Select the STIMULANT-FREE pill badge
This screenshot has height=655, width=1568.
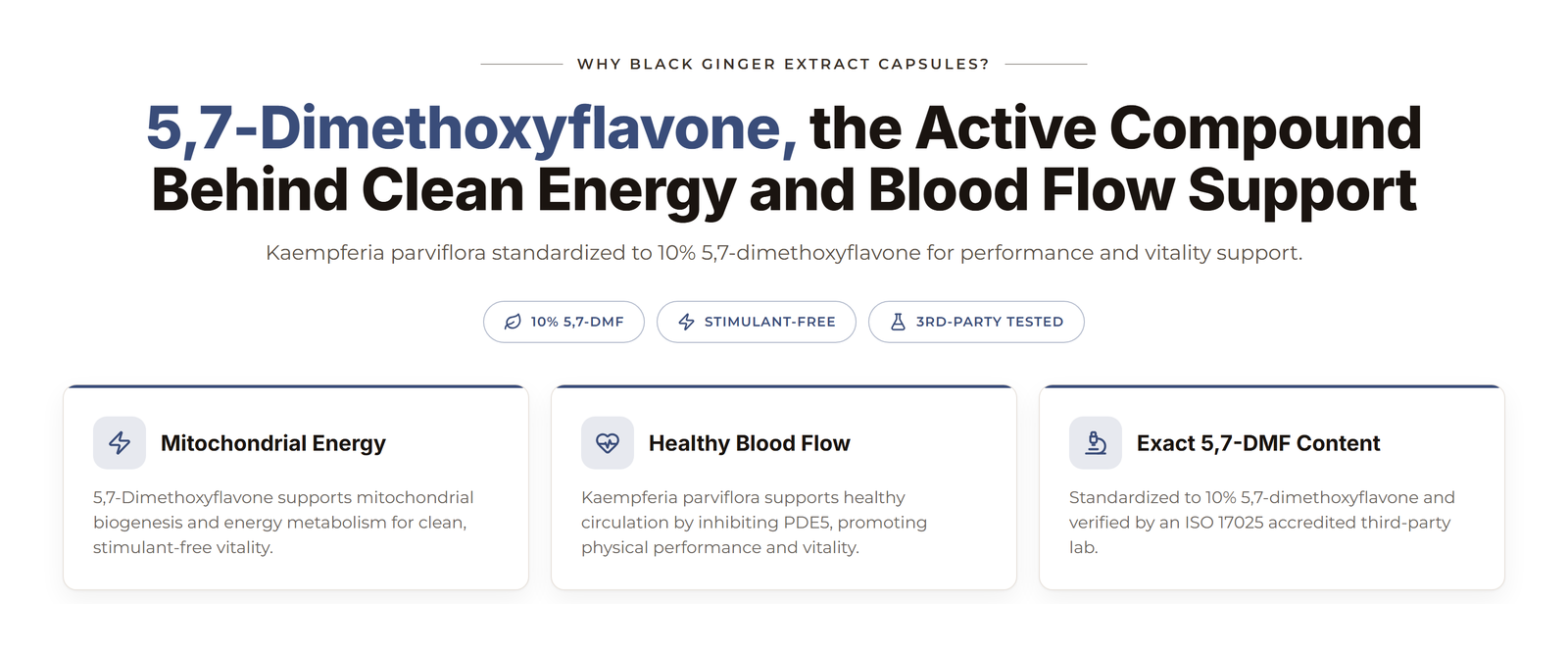(x=757, y=322)
